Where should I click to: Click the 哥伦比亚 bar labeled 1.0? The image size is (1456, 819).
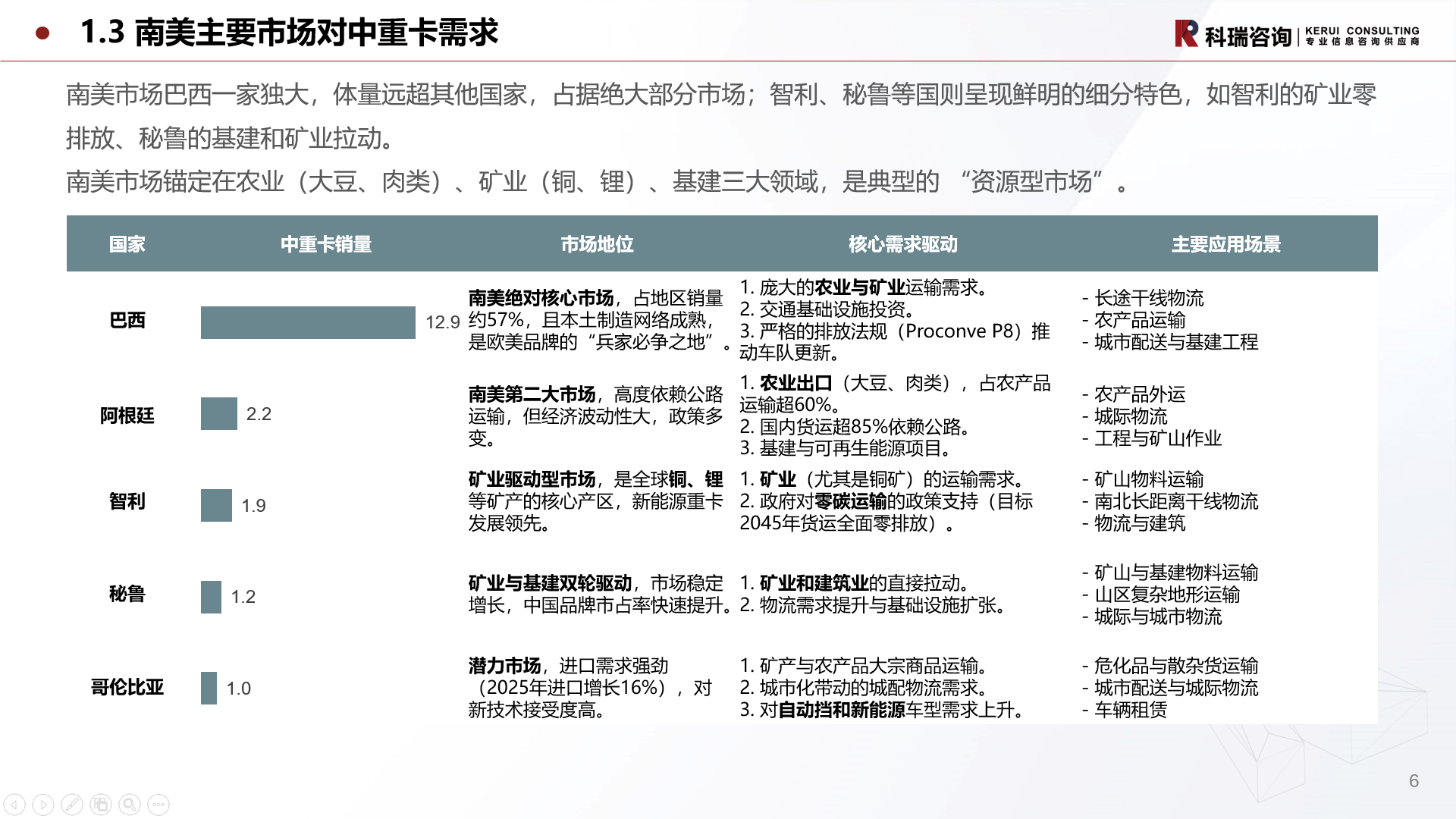(x=209, y=688)
